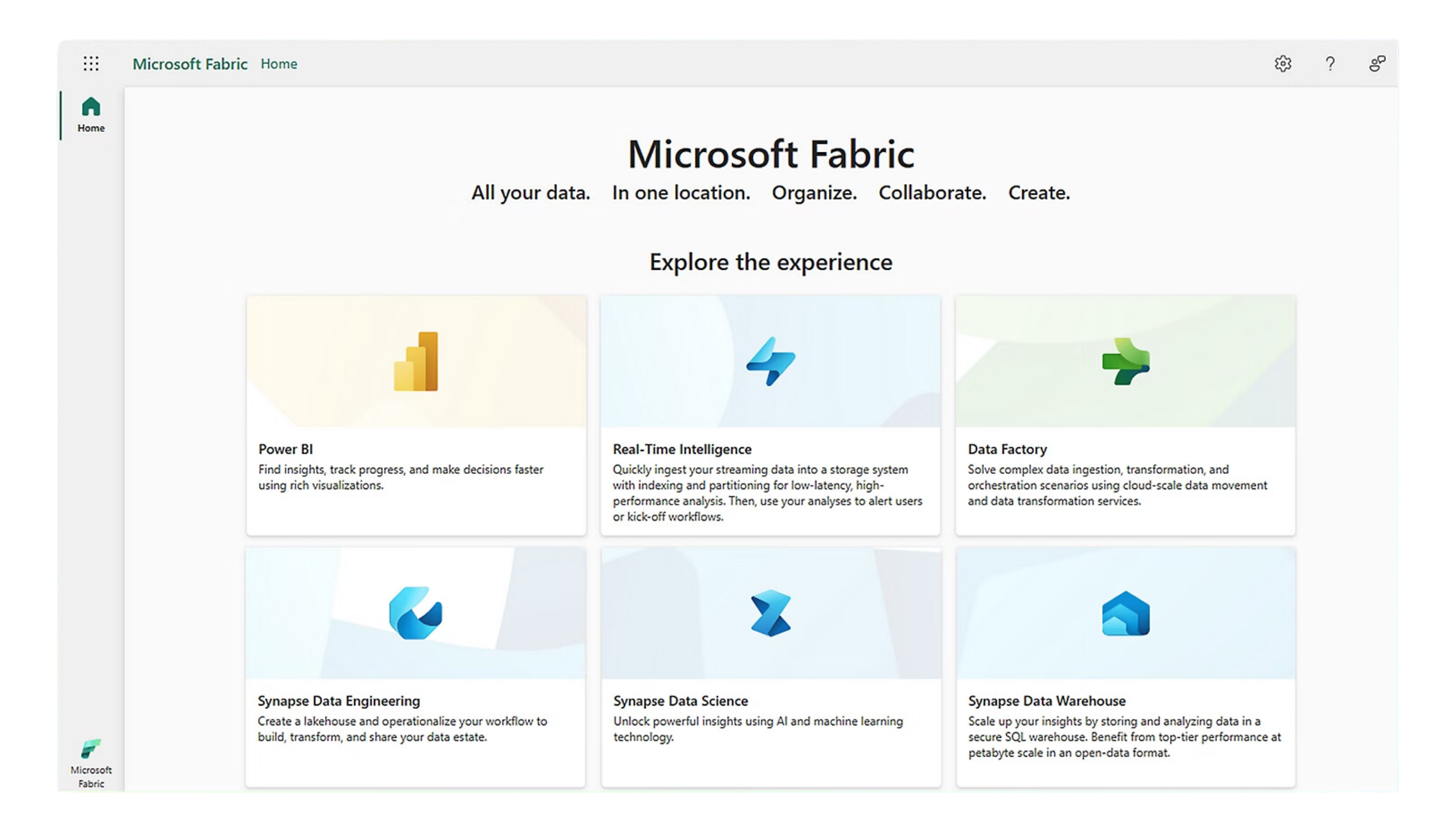
Task: Click the Home icon in the sidebar
Action: [x=91, y=106]
